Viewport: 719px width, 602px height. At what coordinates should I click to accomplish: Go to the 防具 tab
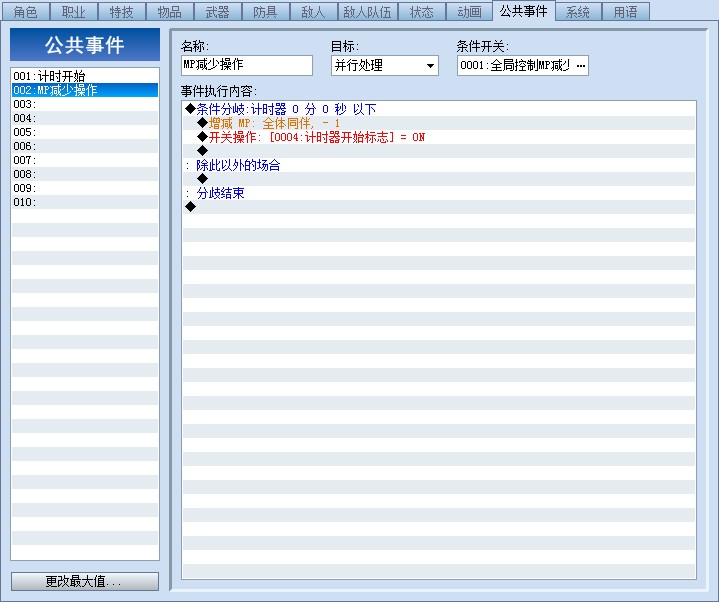[265, 11]
